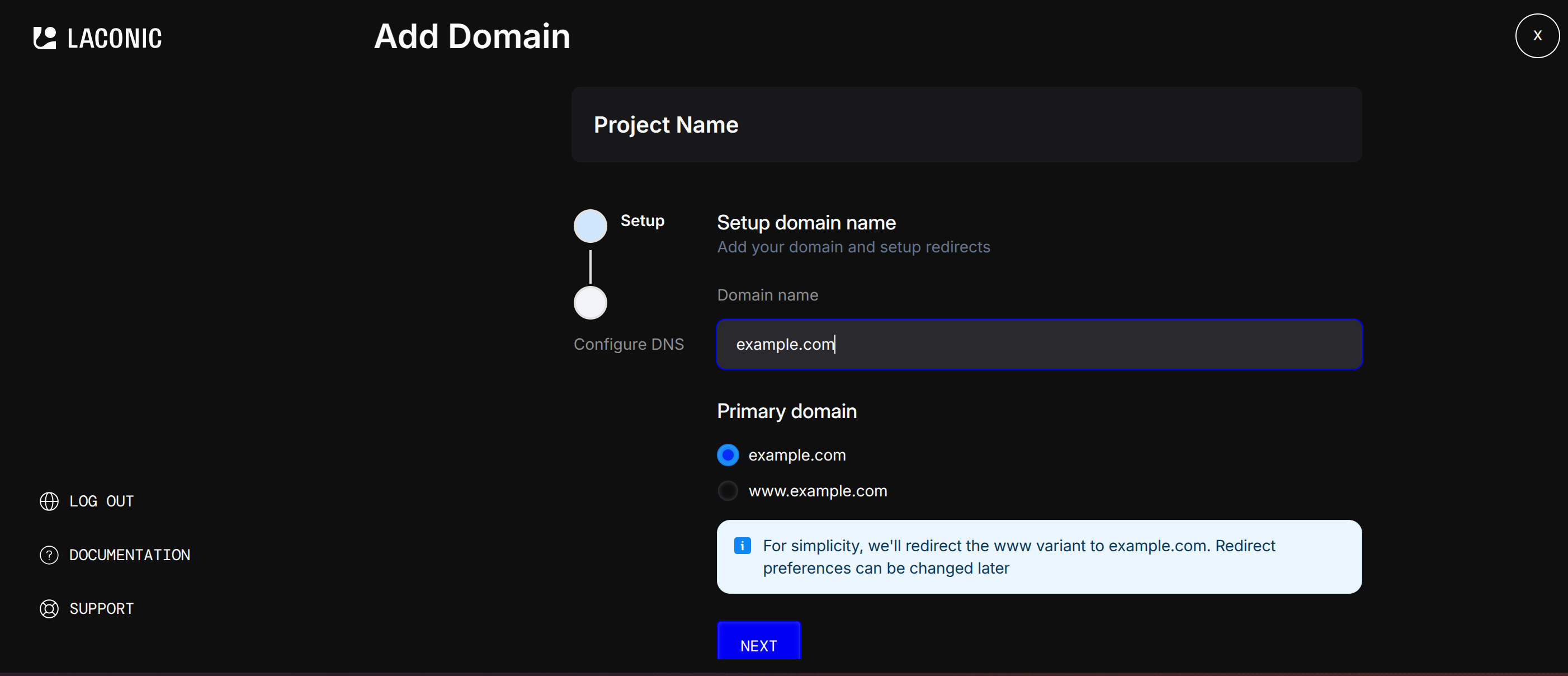This screenshot has height=676, width=1568.
Task: Click the Laconic logo icon
Action: (44, 37)
